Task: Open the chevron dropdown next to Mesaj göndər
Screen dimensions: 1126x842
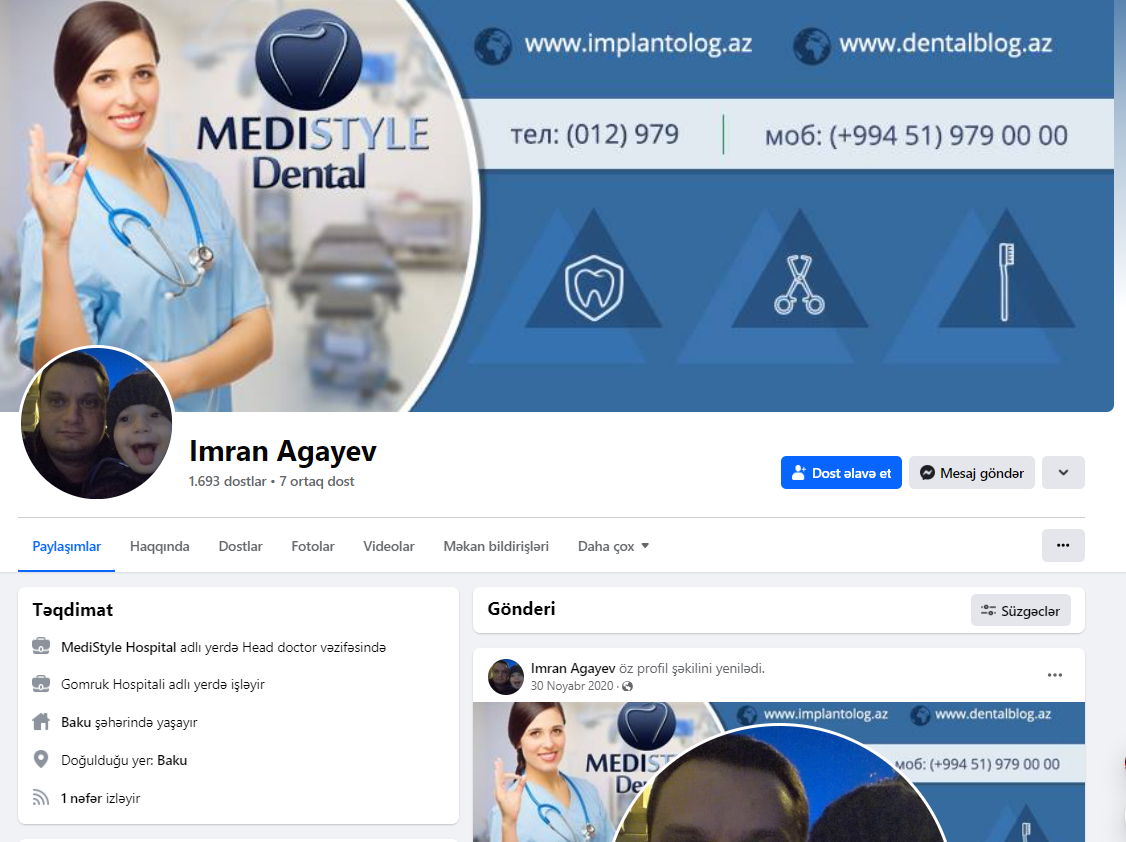Action: point(1063,472)
